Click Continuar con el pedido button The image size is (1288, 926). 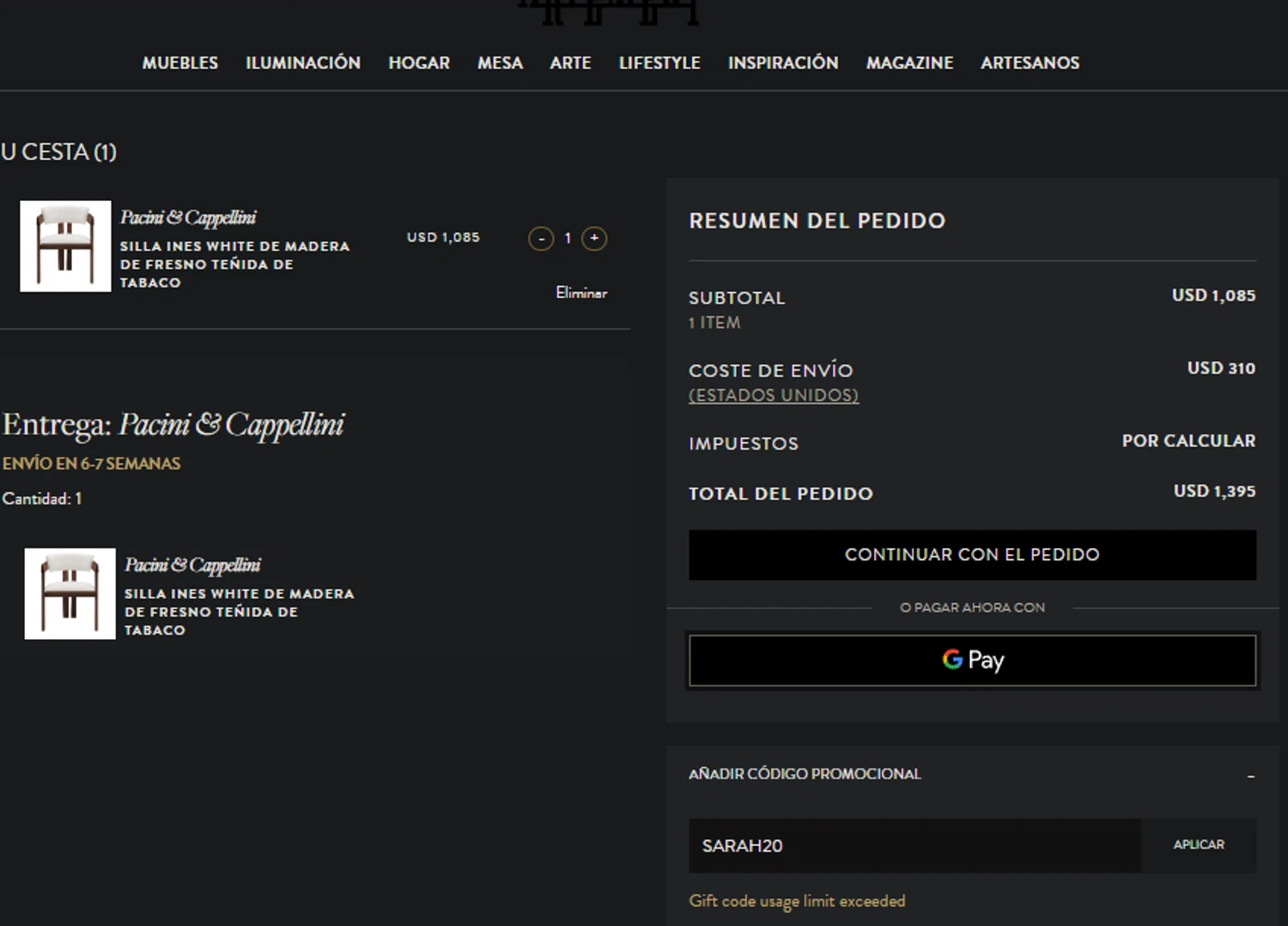click(x=972, y=555)
